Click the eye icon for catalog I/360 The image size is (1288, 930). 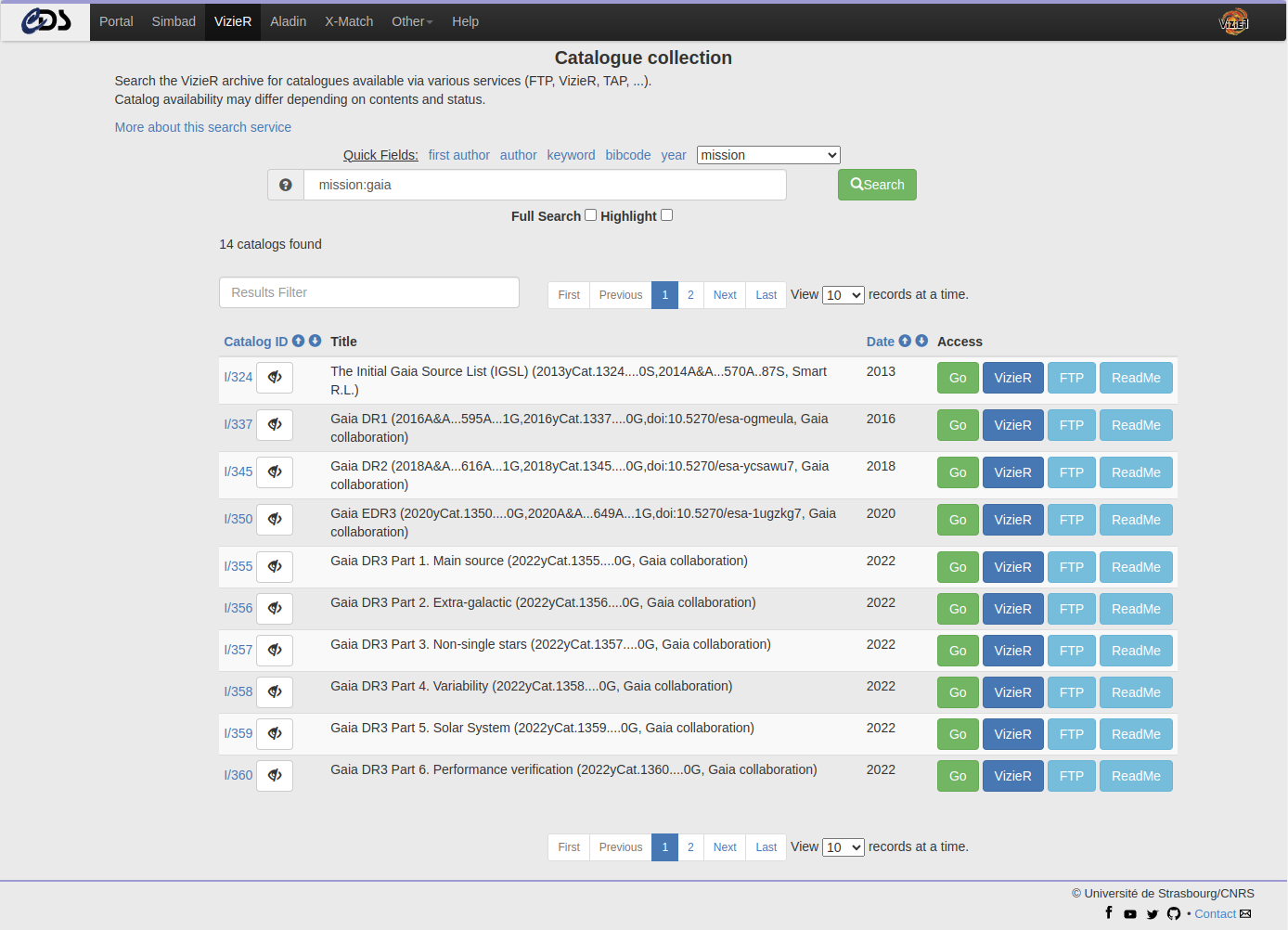(x=275, y=776)
